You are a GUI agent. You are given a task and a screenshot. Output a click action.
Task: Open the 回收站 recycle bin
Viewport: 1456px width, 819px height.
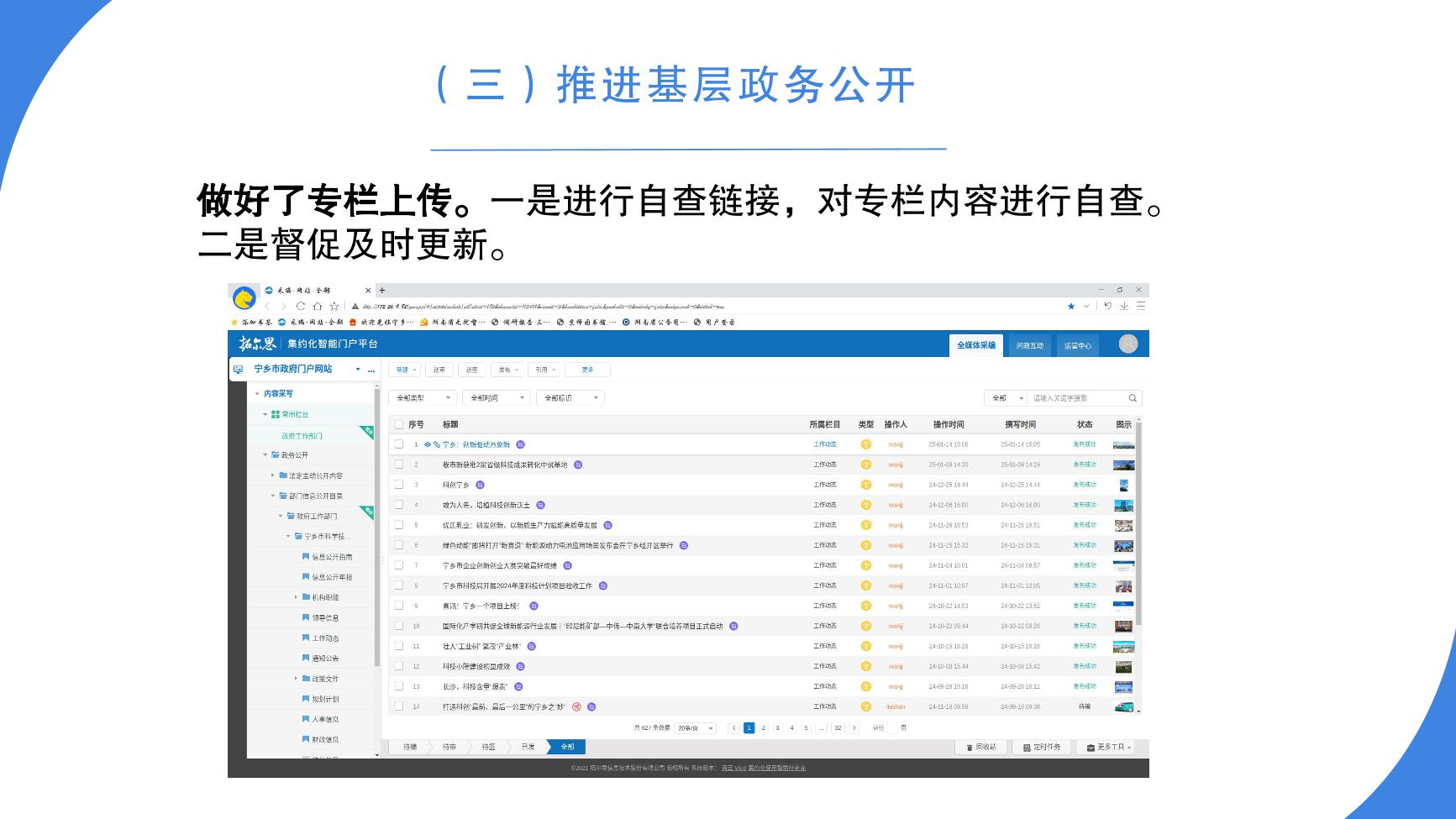[x=980, y=747]
